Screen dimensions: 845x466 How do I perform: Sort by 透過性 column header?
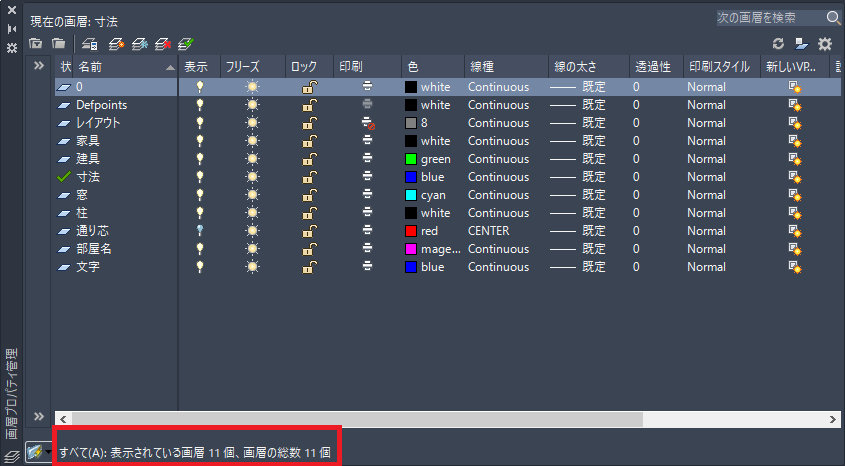[x=656, y=67]
